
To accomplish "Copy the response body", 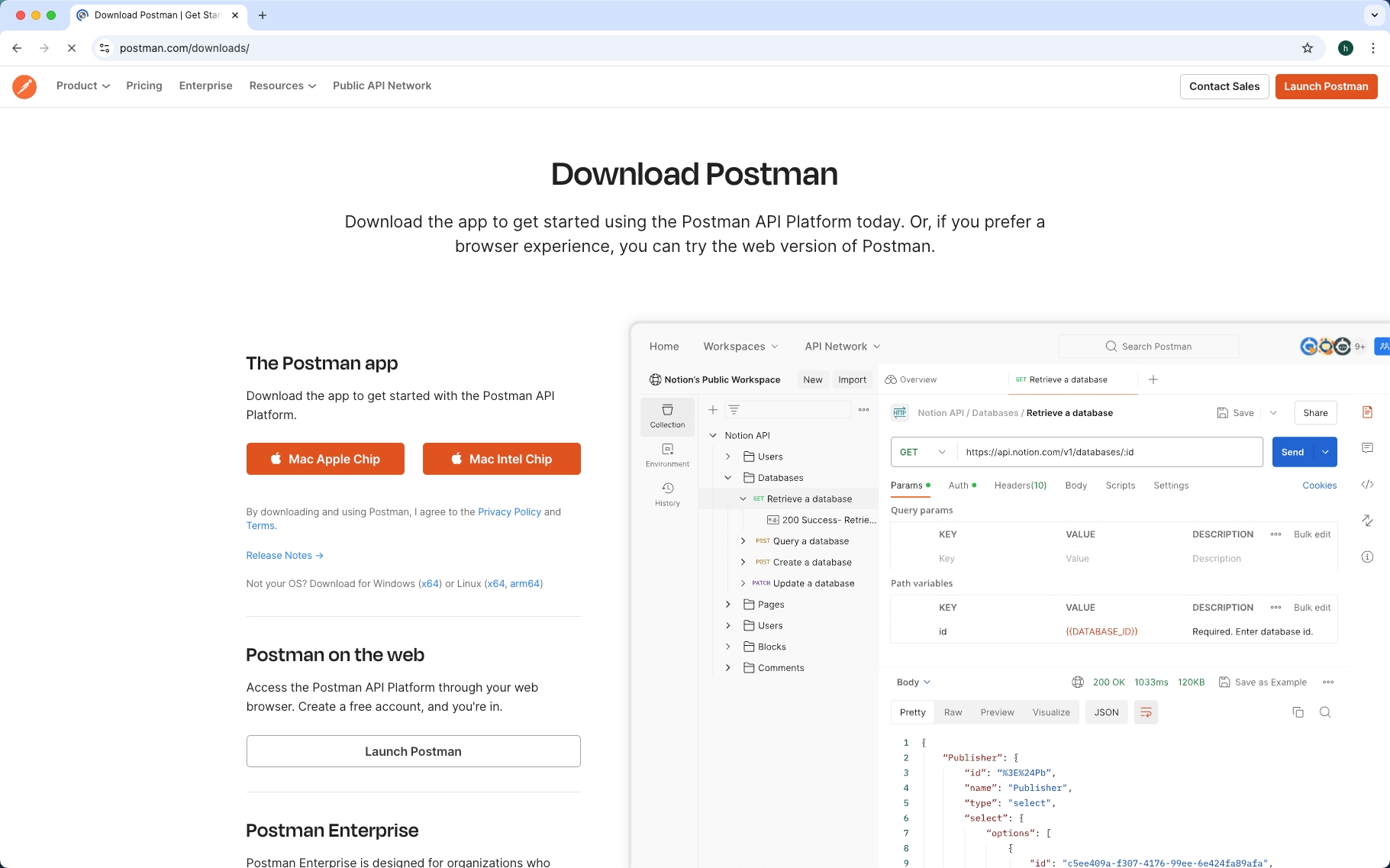I will [1296, 712].
